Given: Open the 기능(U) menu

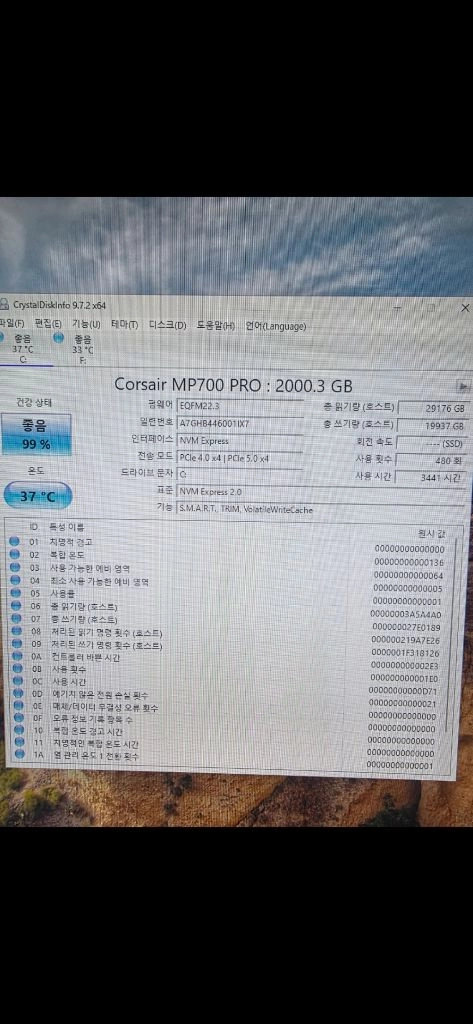Looking at the screenshot, I should 86,324.
